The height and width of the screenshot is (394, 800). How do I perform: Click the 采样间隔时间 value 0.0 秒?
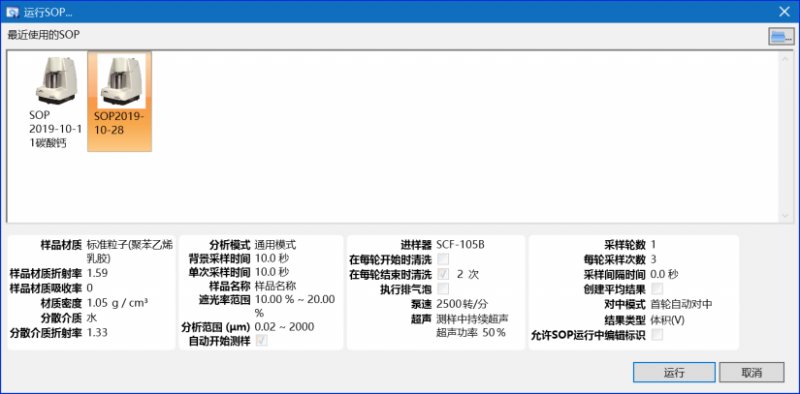click(665, 274)
